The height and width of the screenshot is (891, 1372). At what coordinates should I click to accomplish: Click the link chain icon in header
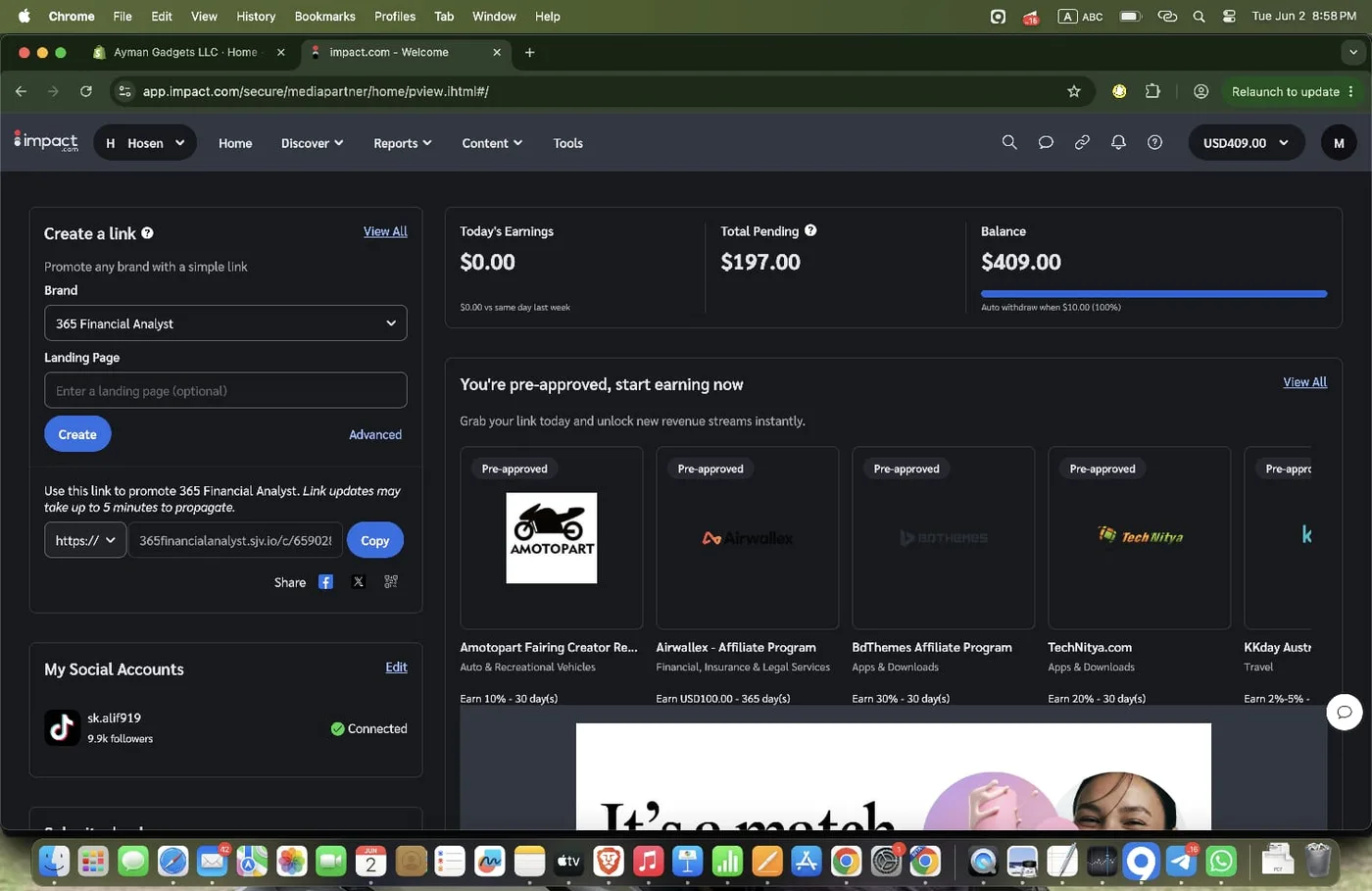pos(1082,142)
